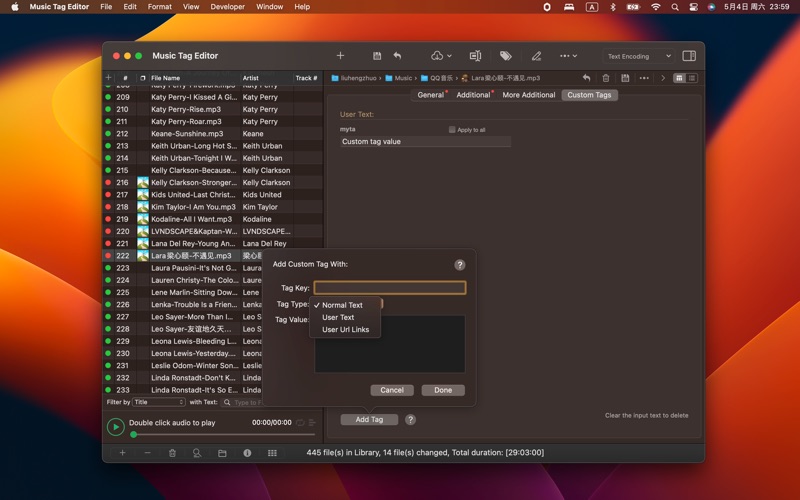The image size is (800, 500).
Task: Select row 219 Kodaline-All I Want.mp3
Action: [213, 219]
